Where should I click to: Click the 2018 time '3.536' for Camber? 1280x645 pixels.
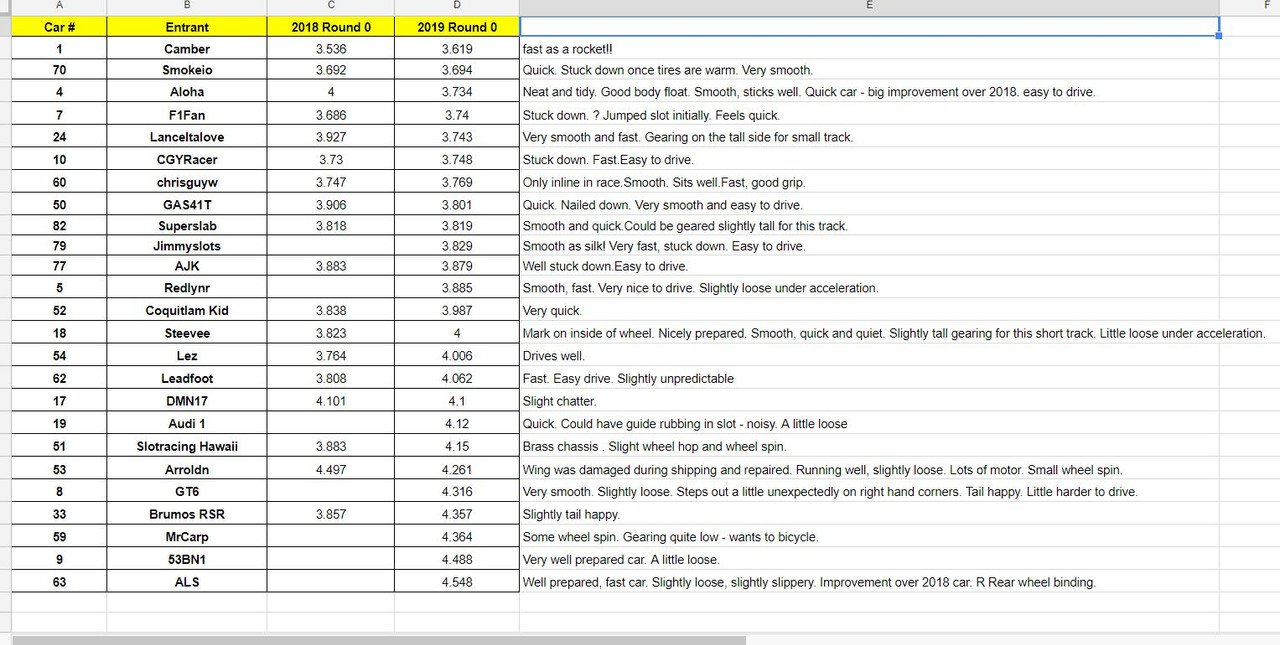tap(331, 49)
